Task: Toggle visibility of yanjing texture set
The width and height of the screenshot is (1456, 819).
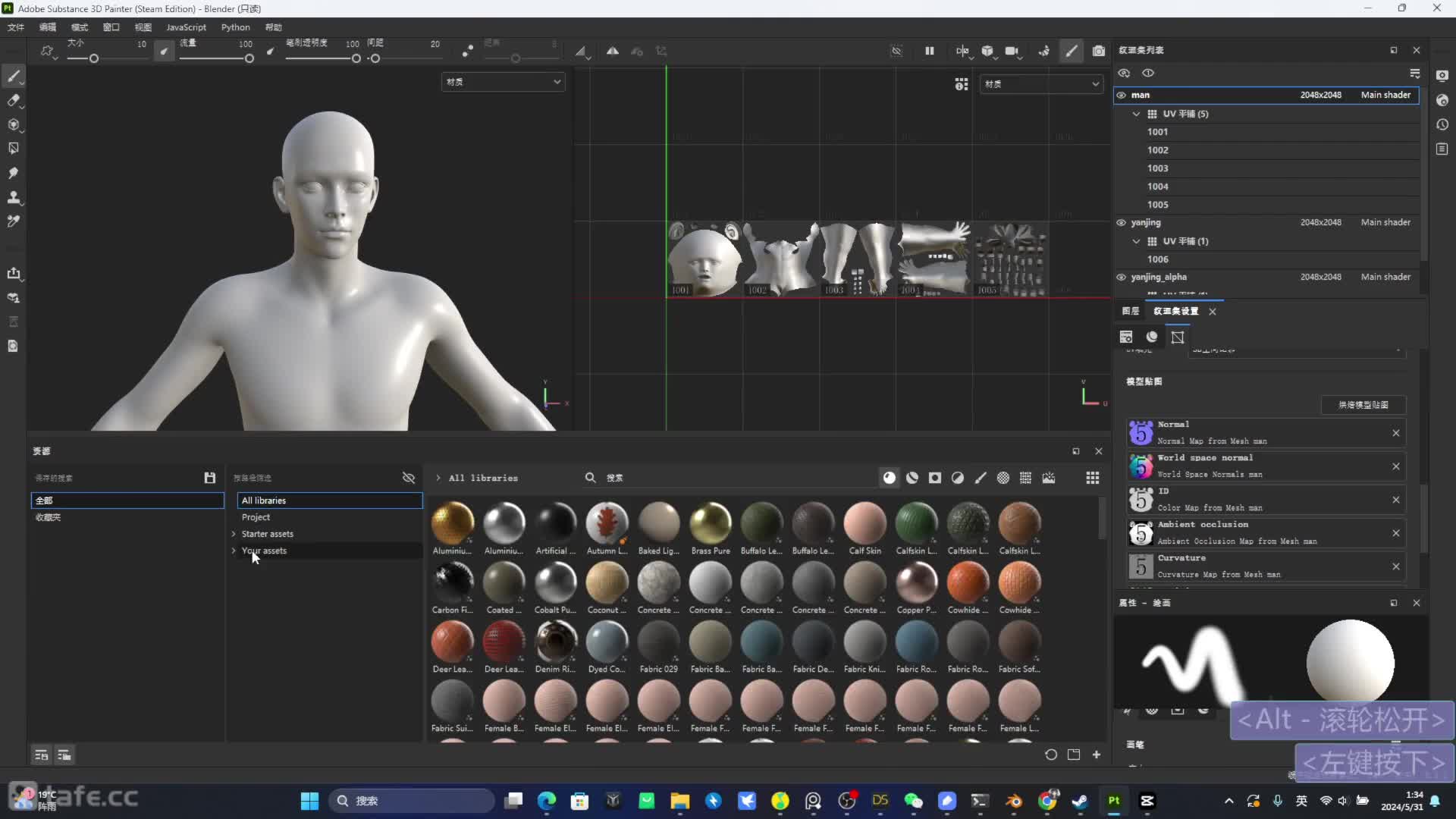Action: 1121,223
